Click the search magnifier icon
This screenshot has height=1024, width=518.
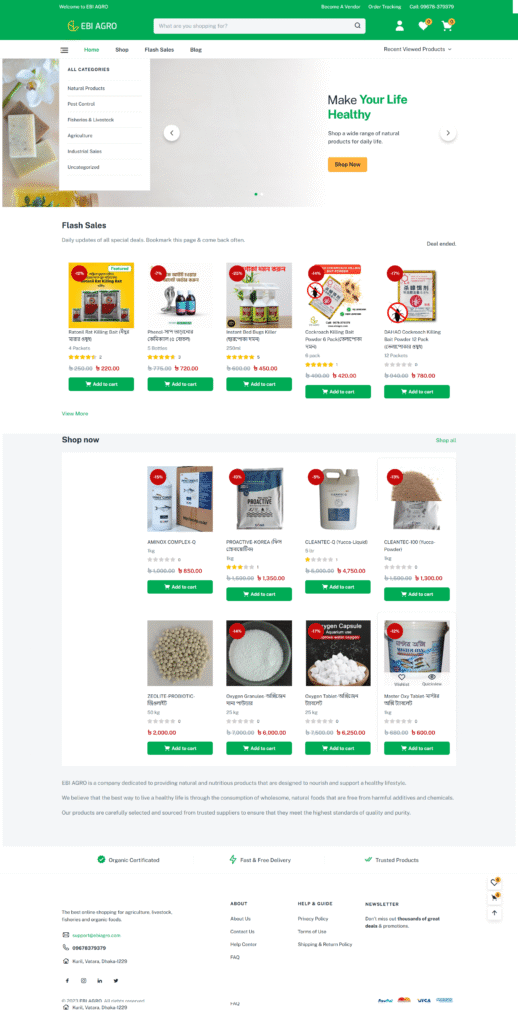(357, 26)
